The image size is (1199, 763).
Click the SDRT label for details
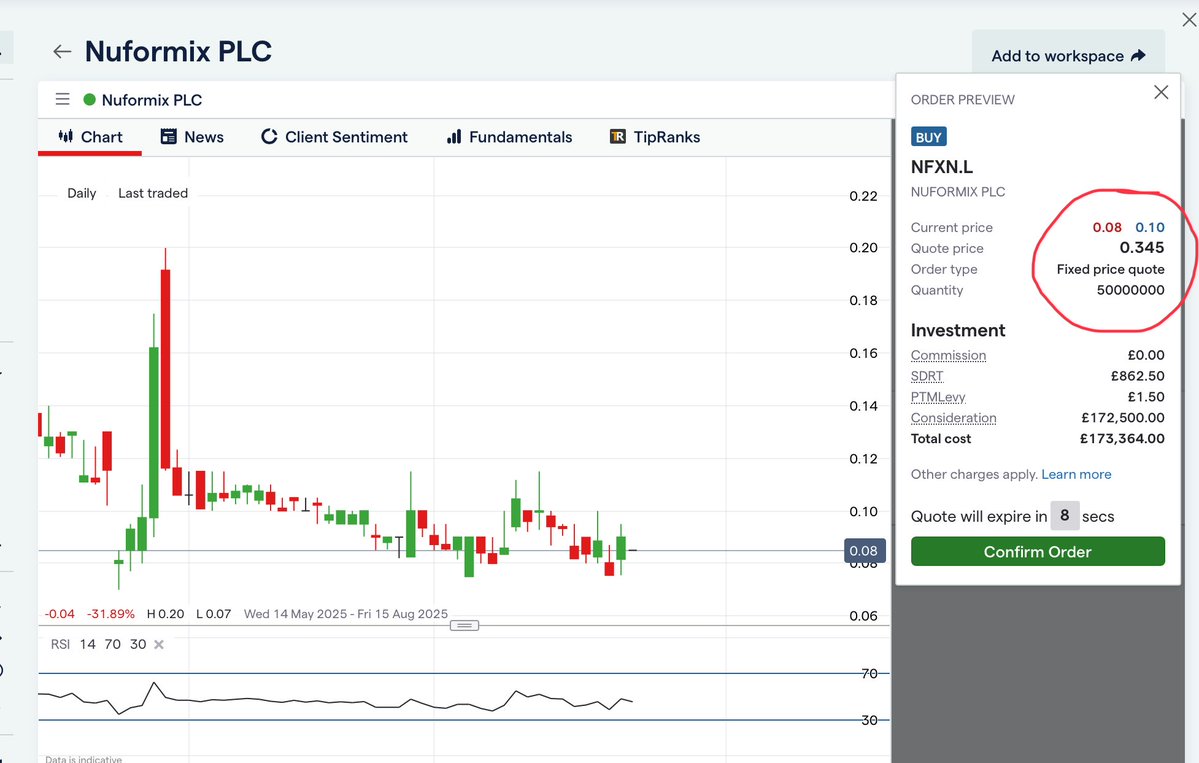pyautogui.click(x=927, y=376)
